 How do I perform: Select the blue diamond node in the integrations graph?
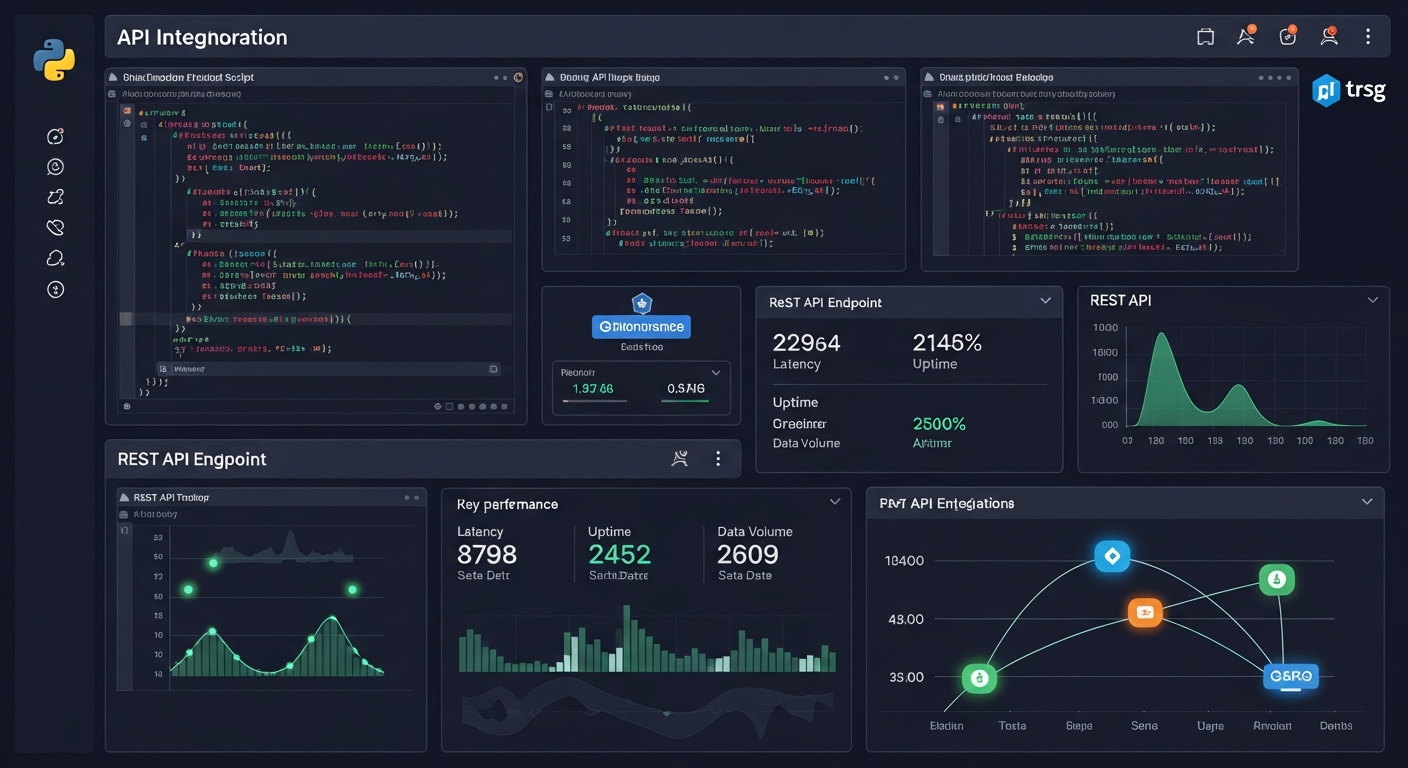[x=1112, y=556]
